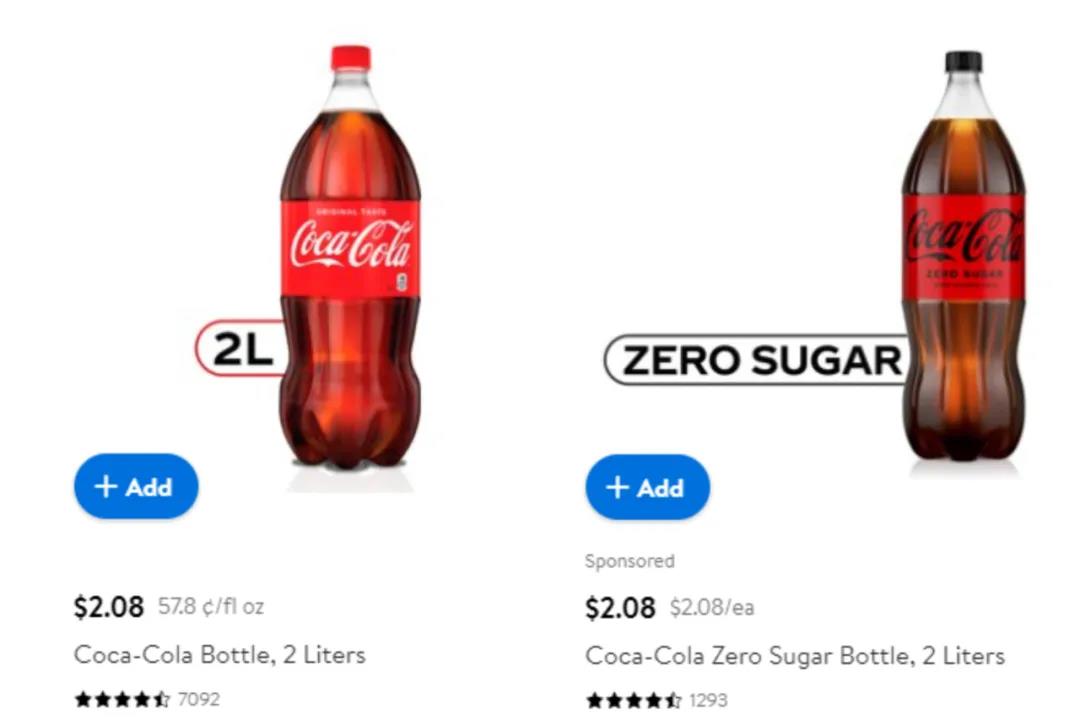The width and height of the screenshot is (1080, 720).
Task: Click the $2.08 price of Coca-Cola Bottle
Action: (x=108, y=606)
